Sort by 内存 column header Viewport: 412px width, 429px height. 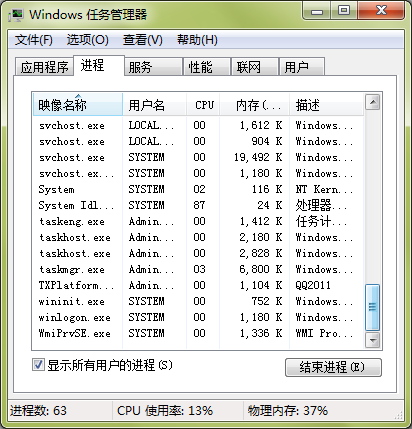pyautogui.click(x=254, y=105)
